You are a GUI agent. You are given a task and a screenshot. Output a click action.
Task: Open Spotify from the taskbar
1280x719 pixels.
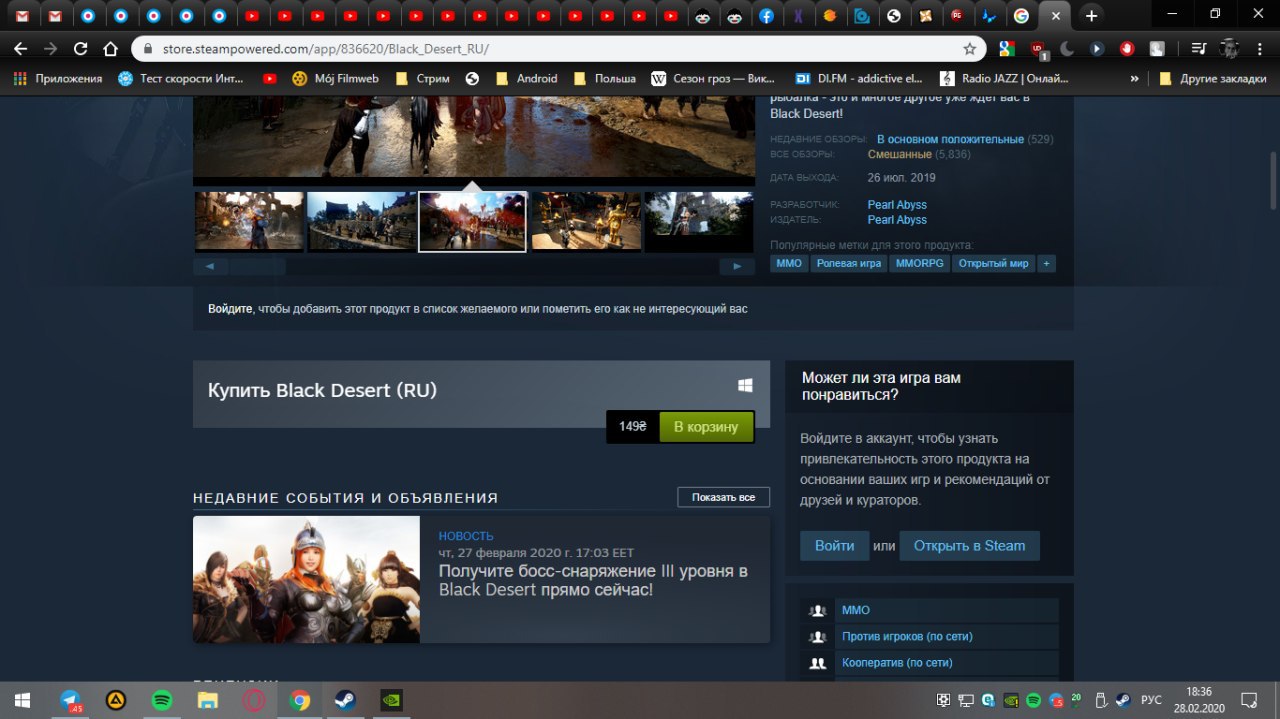(162, 700)
